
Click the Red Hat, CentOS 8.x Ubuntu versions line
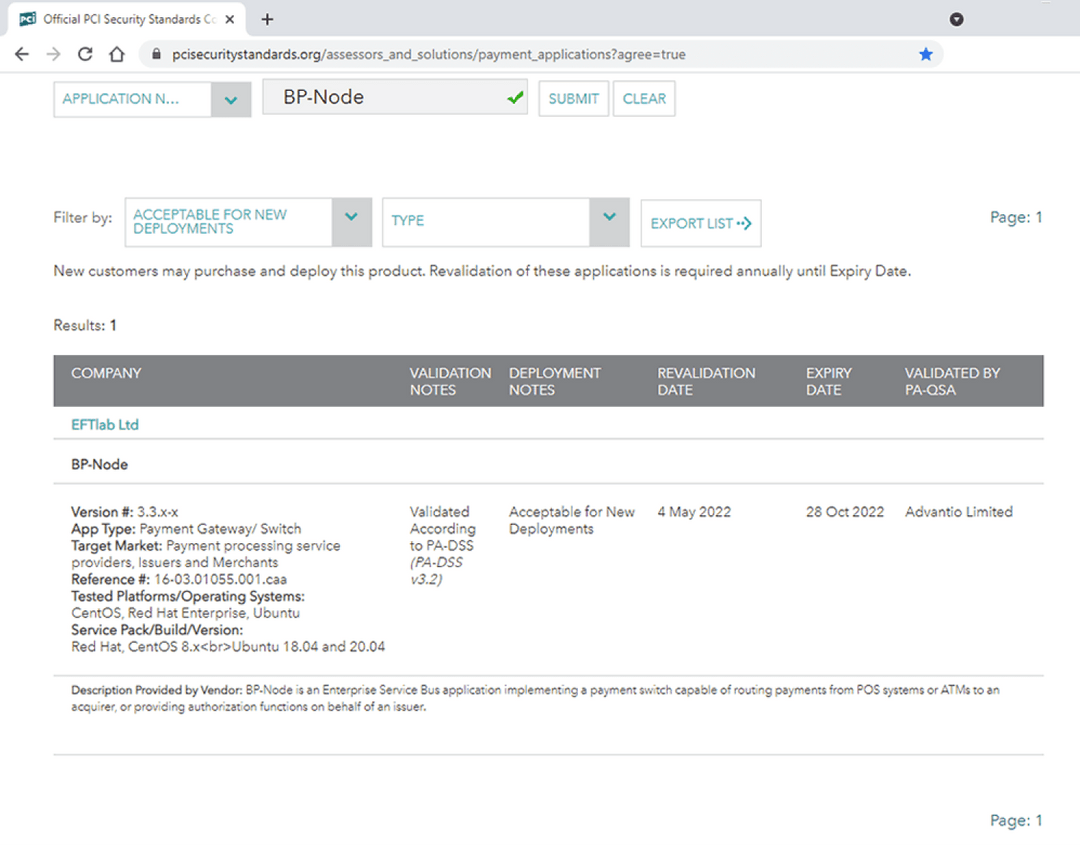[x=228, y=647]
